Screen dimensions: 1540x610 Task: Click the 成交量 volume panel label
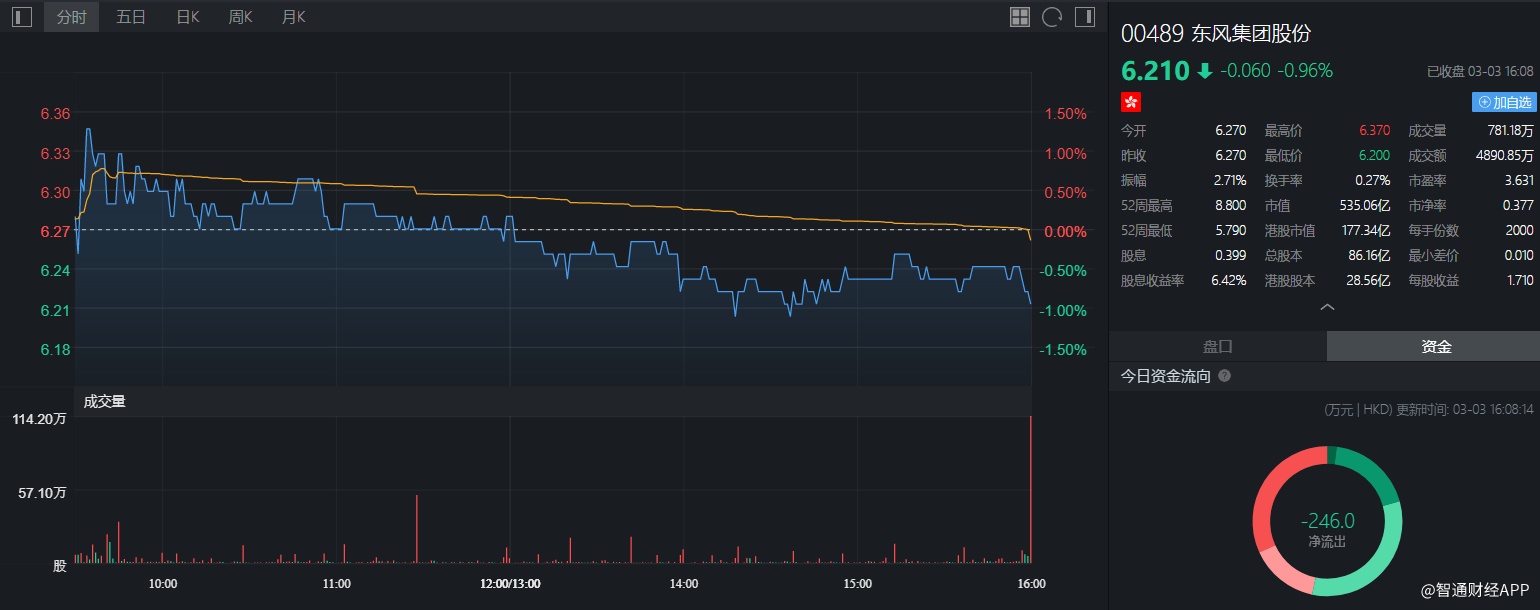pos(105,402)
